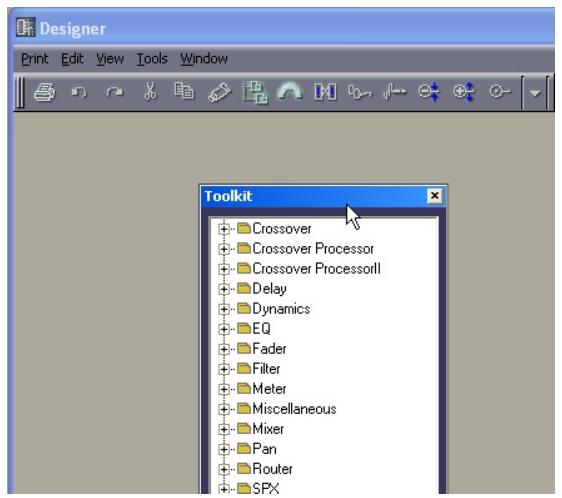Expand the Miscellaneous folder node
The image size is (562, 498).
[x=224, y=409]
